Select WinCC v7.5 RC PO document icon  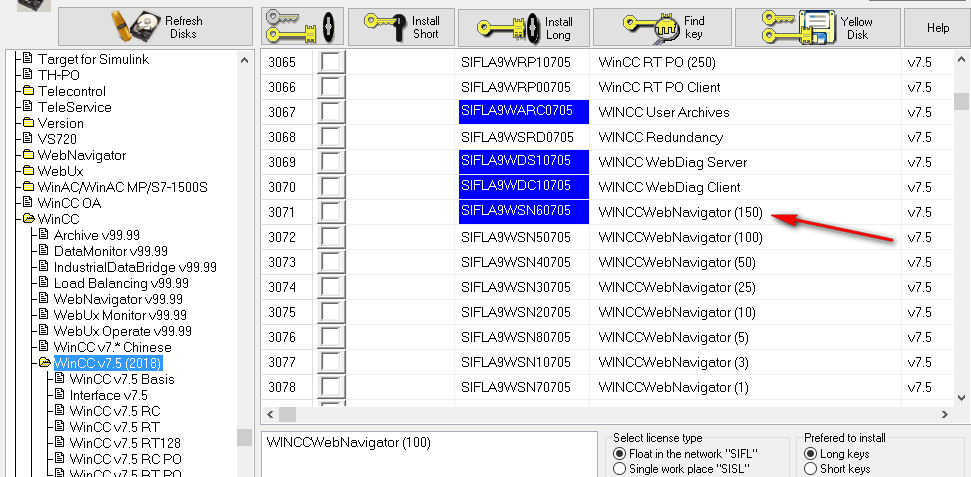(x=59, y=459)
